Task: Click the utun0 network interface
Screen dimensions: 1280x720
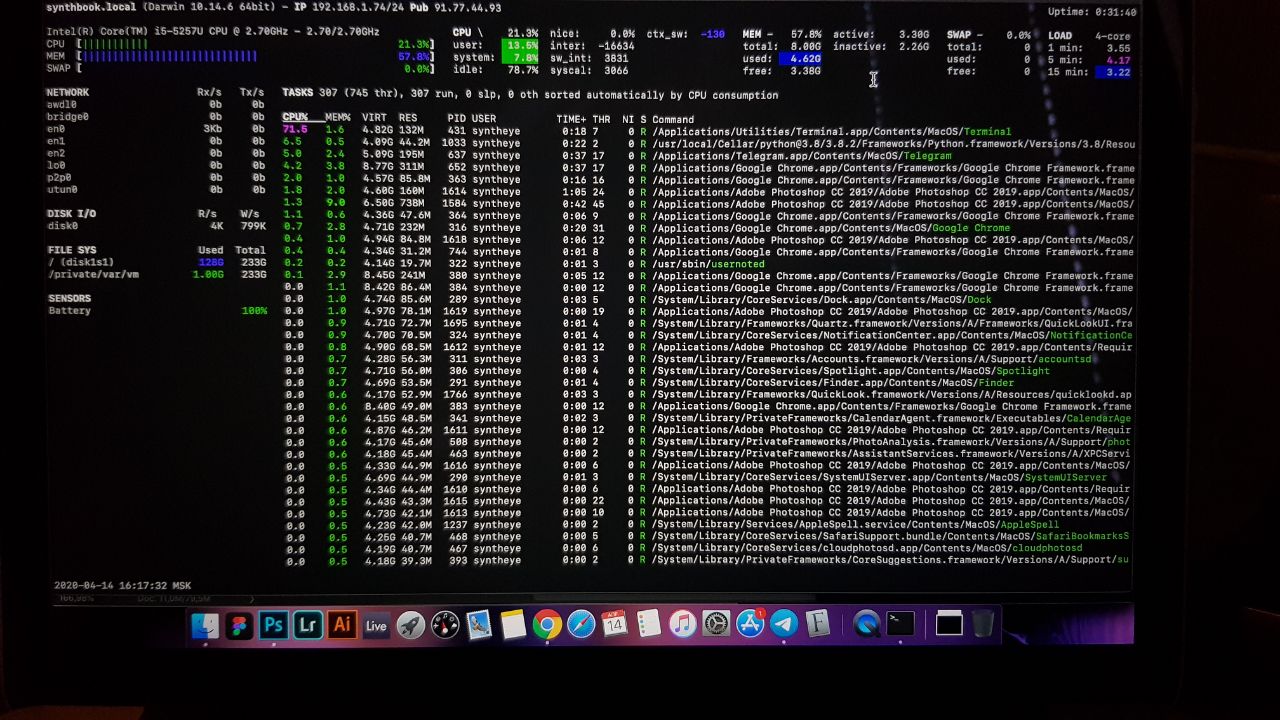Action: click(x=156, y=189)
